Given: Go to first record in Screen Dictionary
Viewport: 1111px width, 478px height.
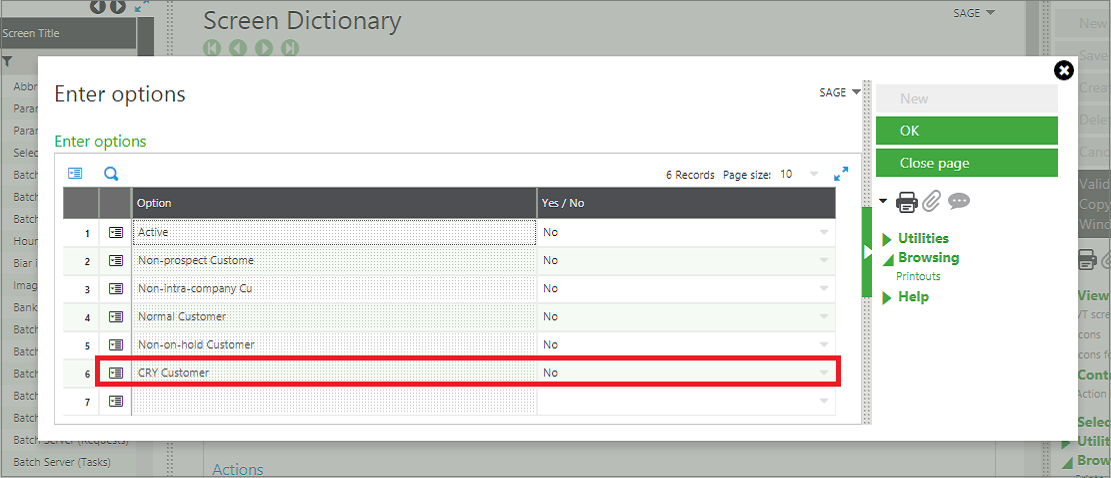Looking at the screenshot, I should [212, 48].
